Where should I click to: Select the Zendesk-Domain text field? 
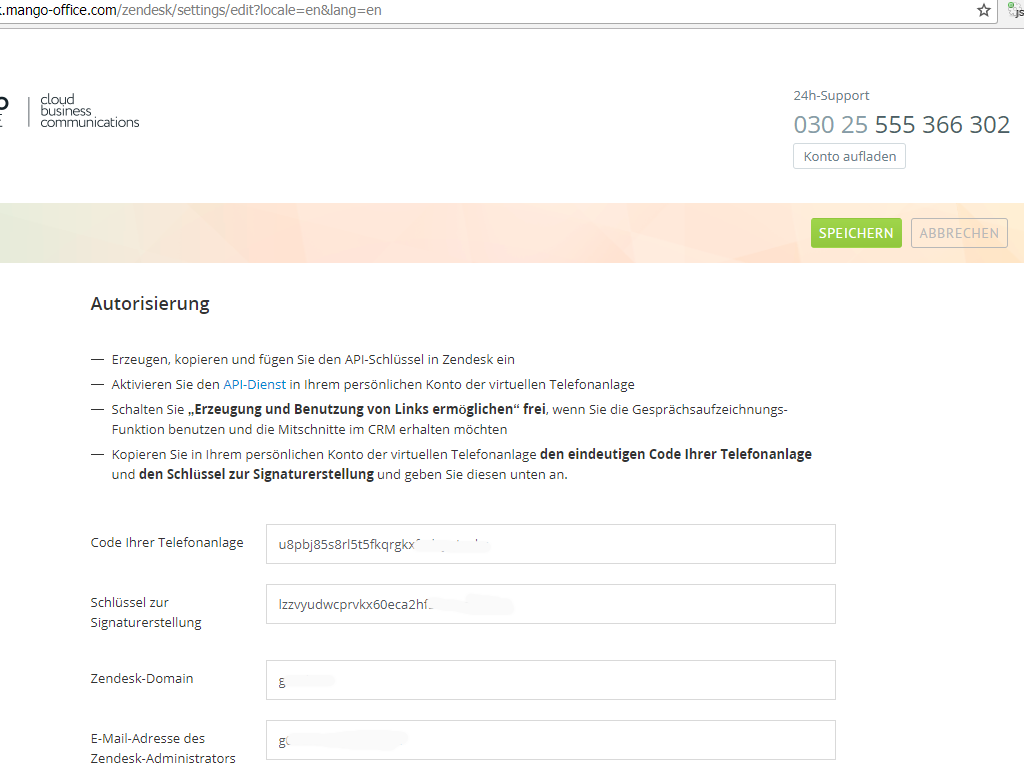click(x=550, y=680)
